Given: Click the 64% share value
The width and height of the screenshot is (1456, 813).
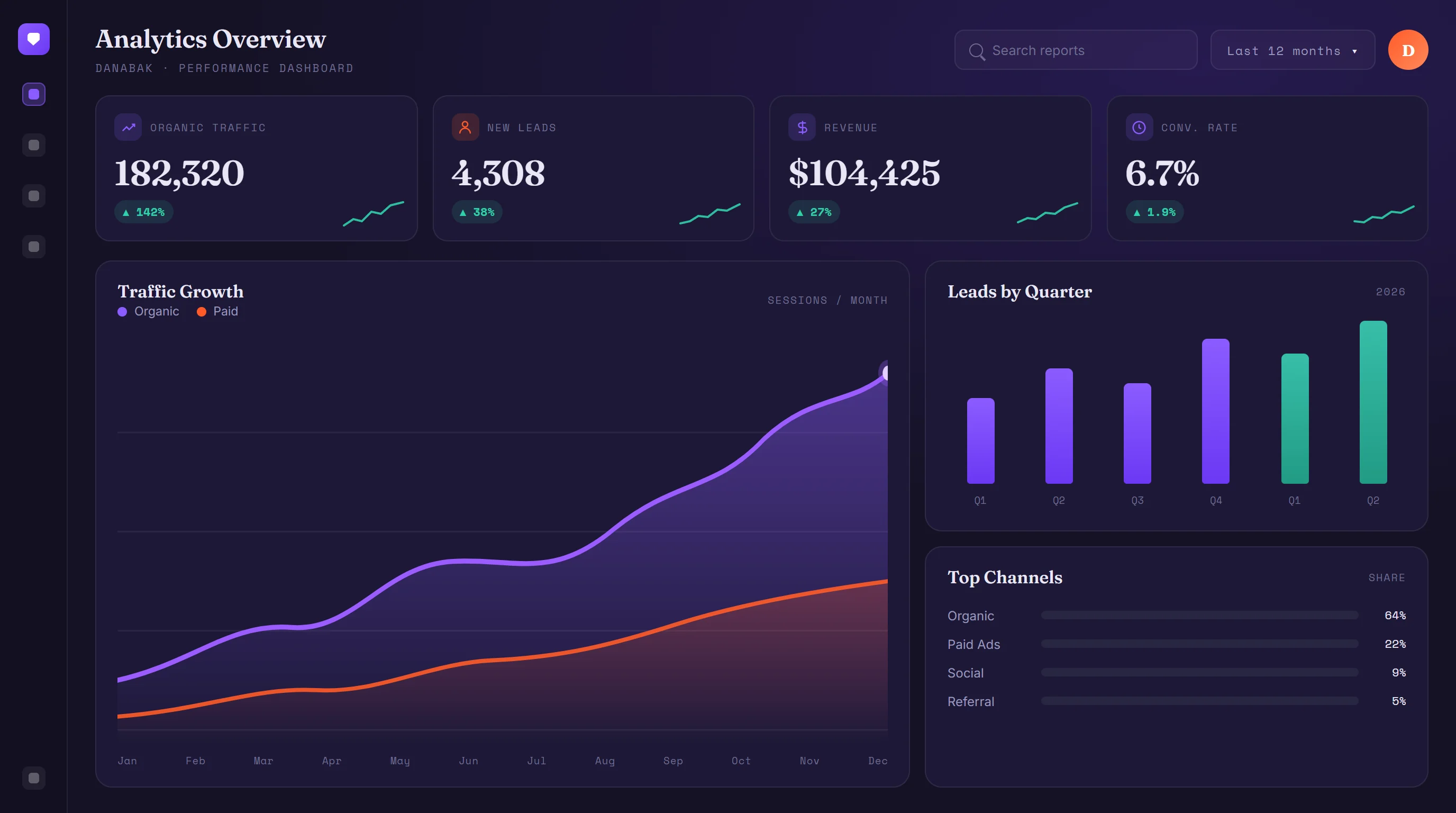Looking at the screenshot, I should point(1395,615).
